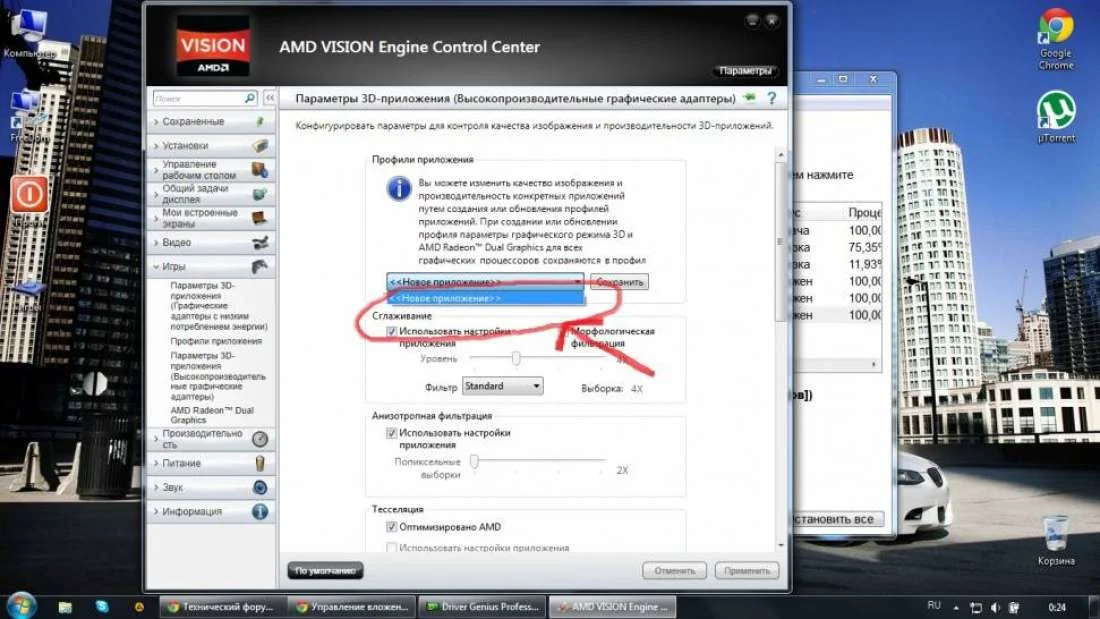Click the Уровень anti-aliasing slider handle
Image resolution: width=1100 pixels, height=619 pixels.
tap(516, 359)
